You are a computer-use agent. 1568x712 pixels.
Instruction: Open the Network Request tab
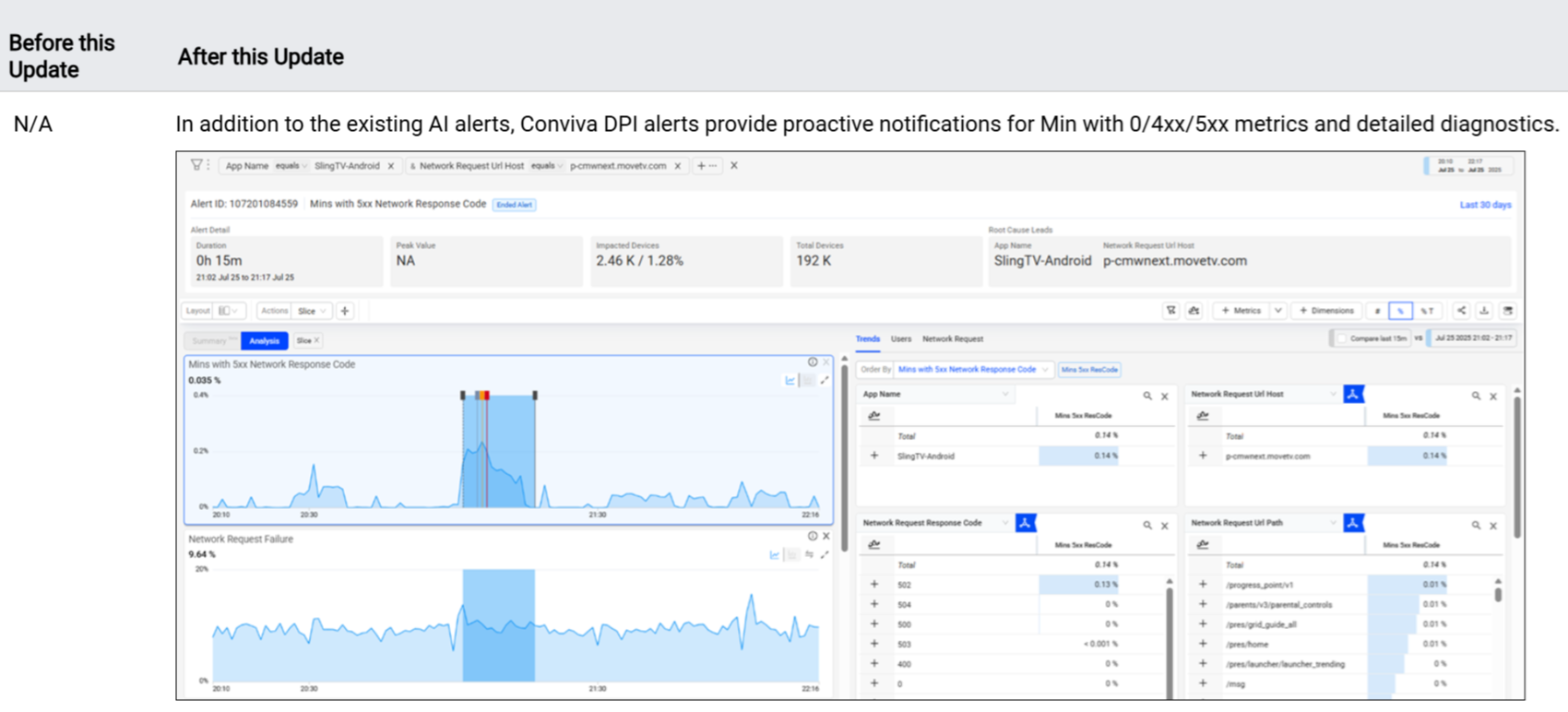(x=952, y=338)
